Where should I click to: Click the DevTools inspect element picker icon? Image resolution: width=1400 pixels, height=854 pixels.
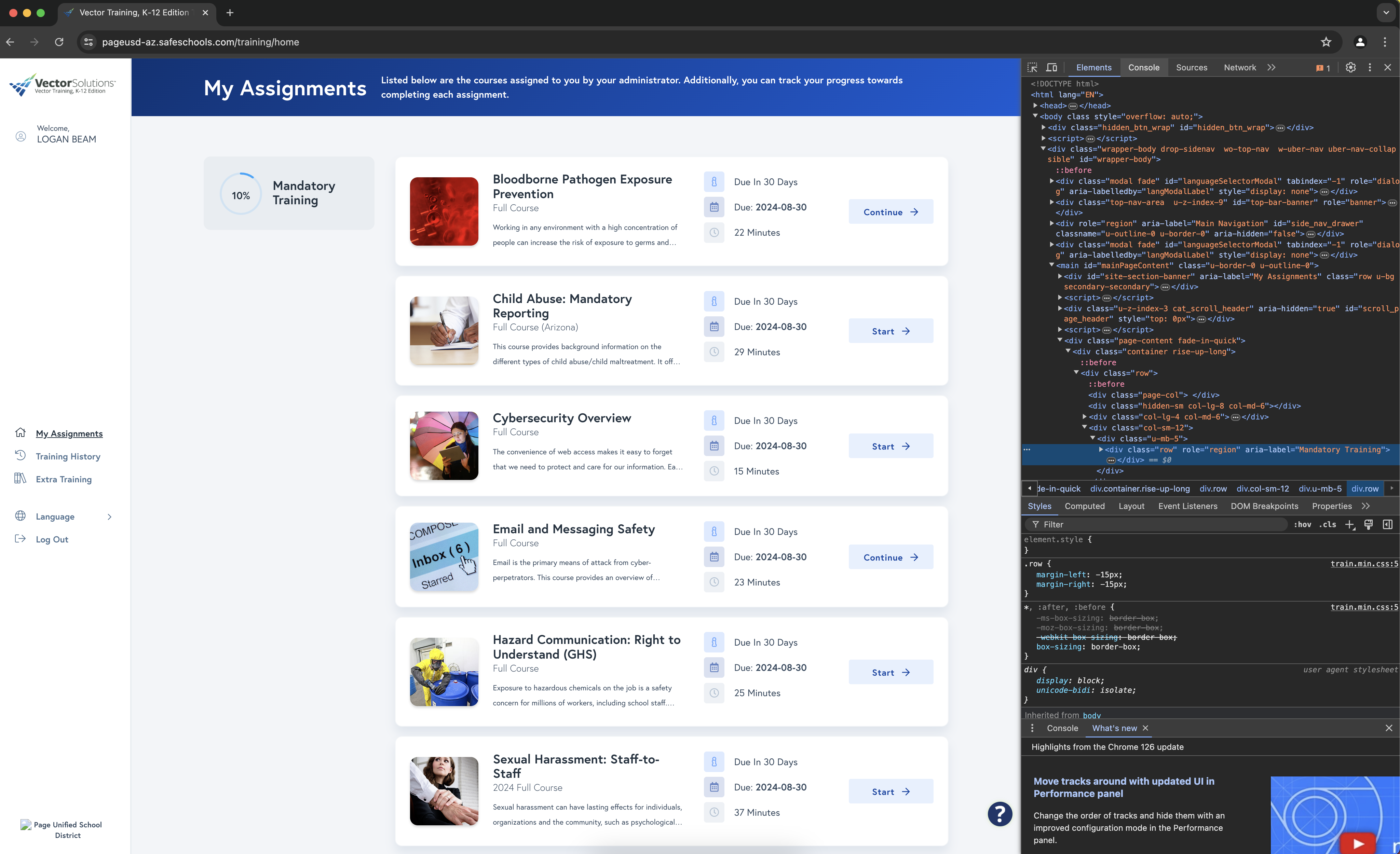point(1032,68)
